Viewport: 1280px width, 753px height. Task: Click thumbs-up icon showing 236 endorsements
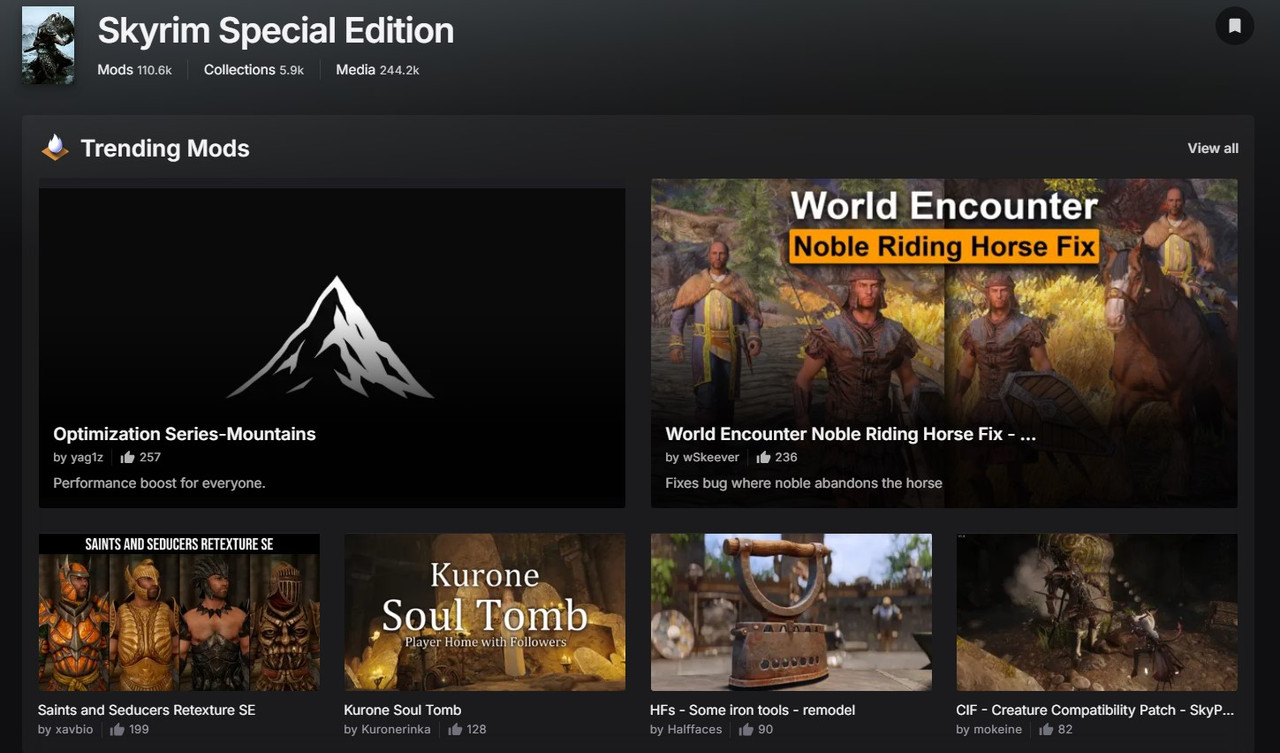click(763, 457)
